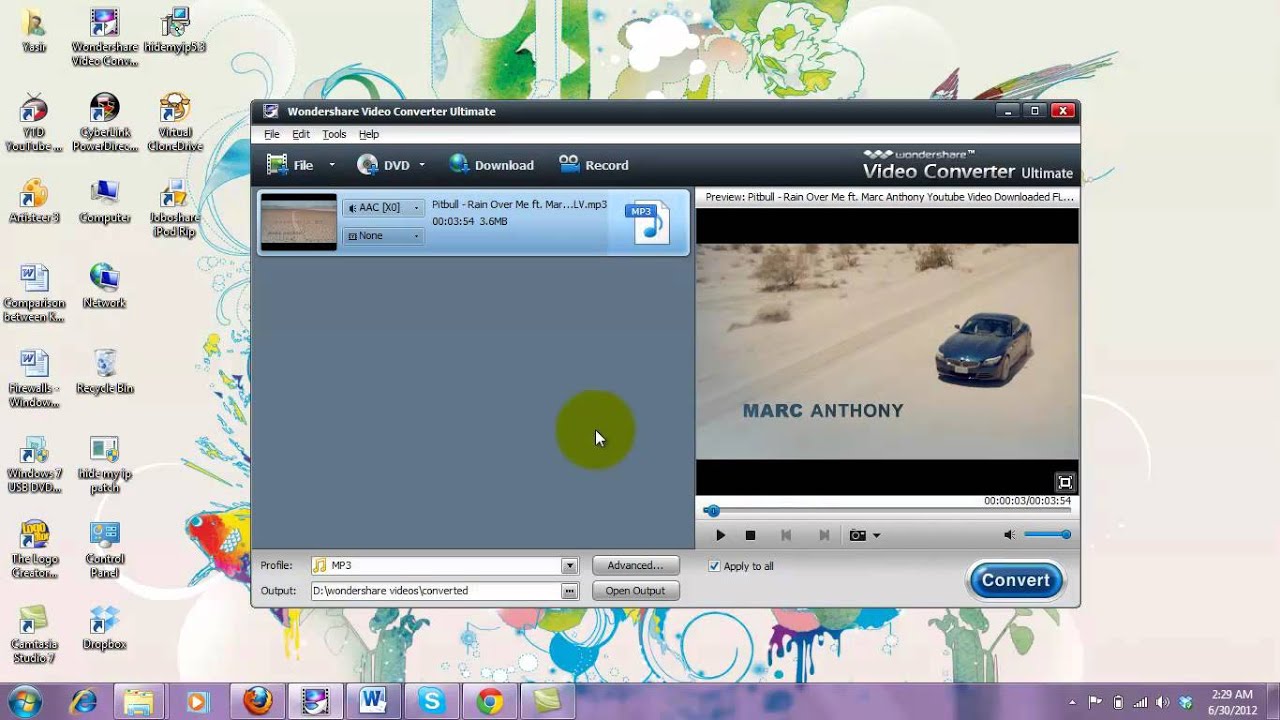
Task: Open the Windows Start menu
Action: pyautogui.click(x=24, y=701)
